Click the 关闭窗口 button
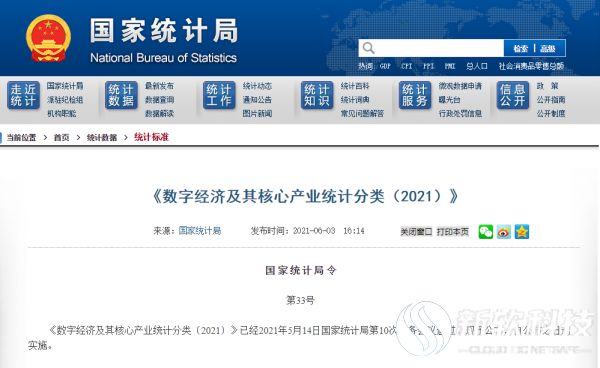The width and height of the screenshot is (600, 368). click(416, 232)
